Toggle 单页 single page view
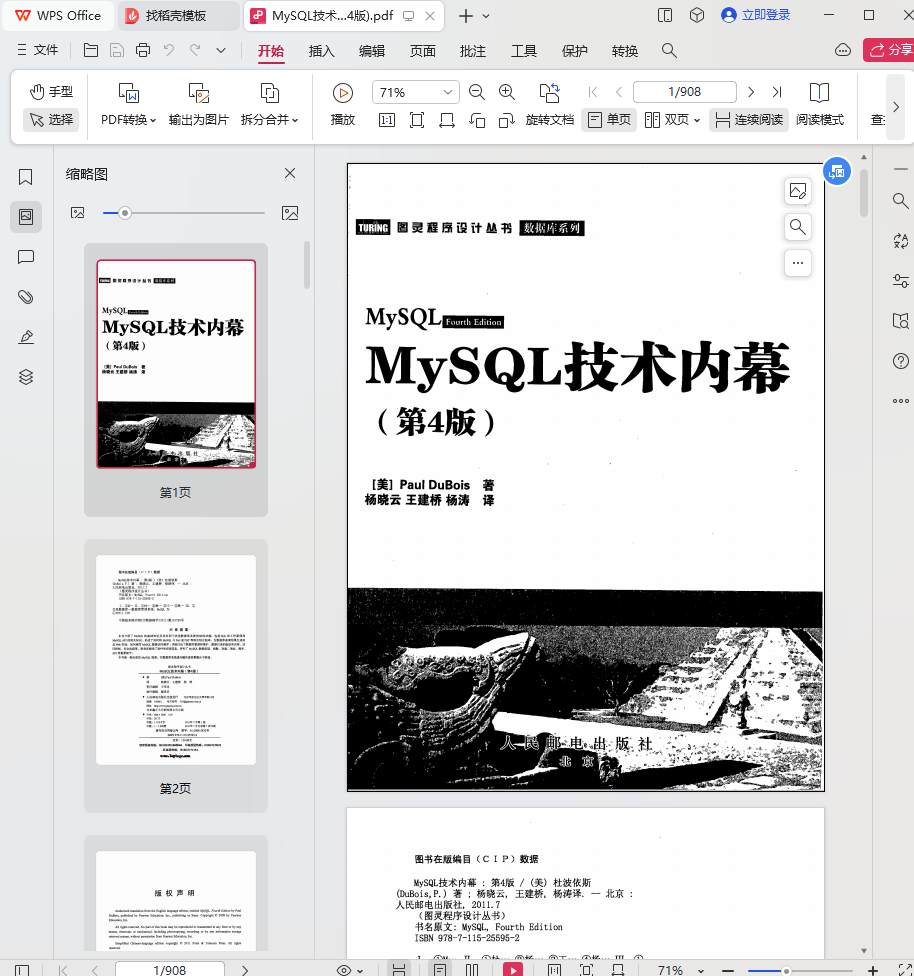The height and width of the screenshot is (976, 914). pyautogui.click(x=609, y=120)
